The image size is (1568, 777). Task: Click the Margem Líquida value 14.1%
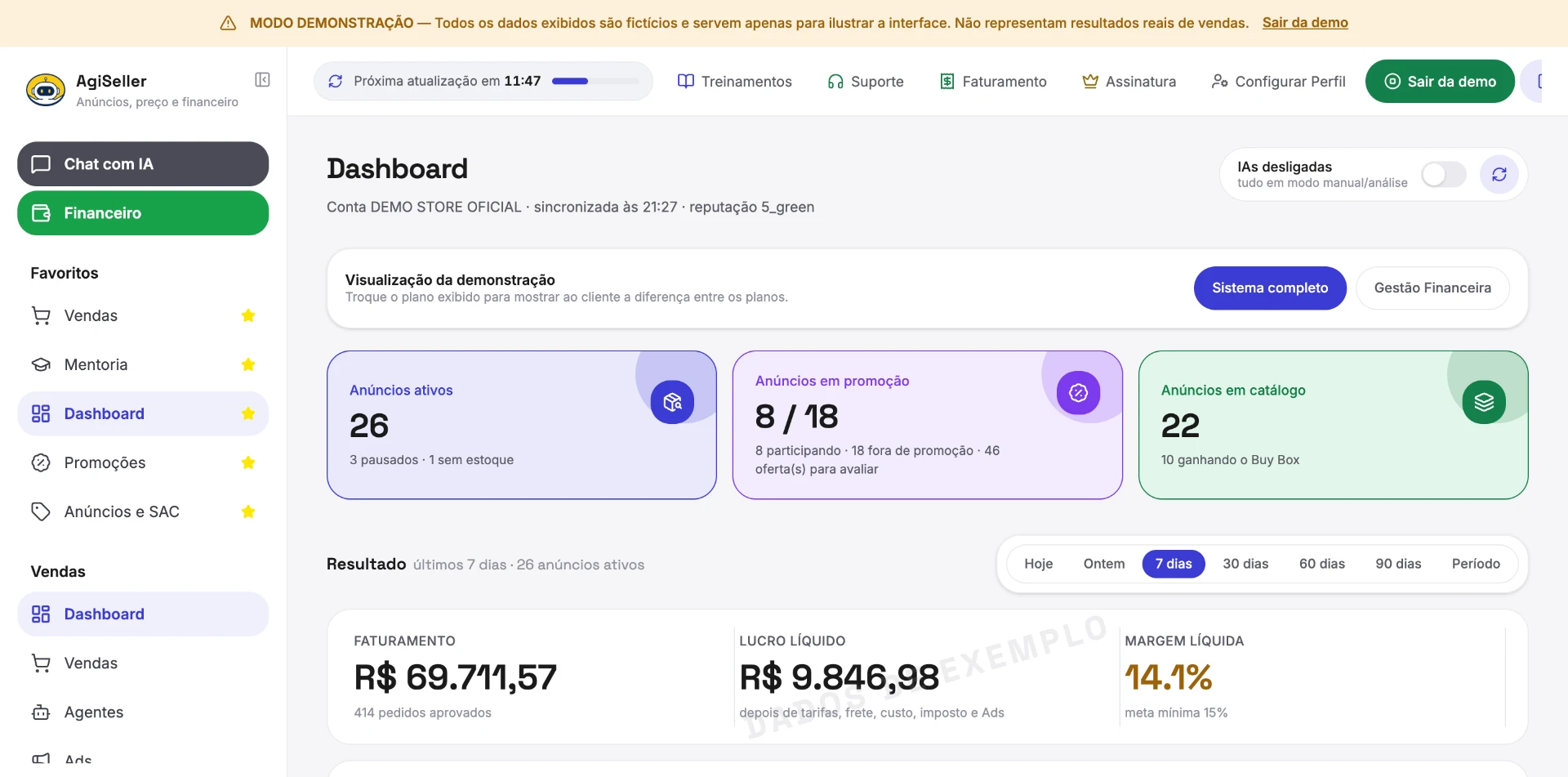pos(1169,677)
